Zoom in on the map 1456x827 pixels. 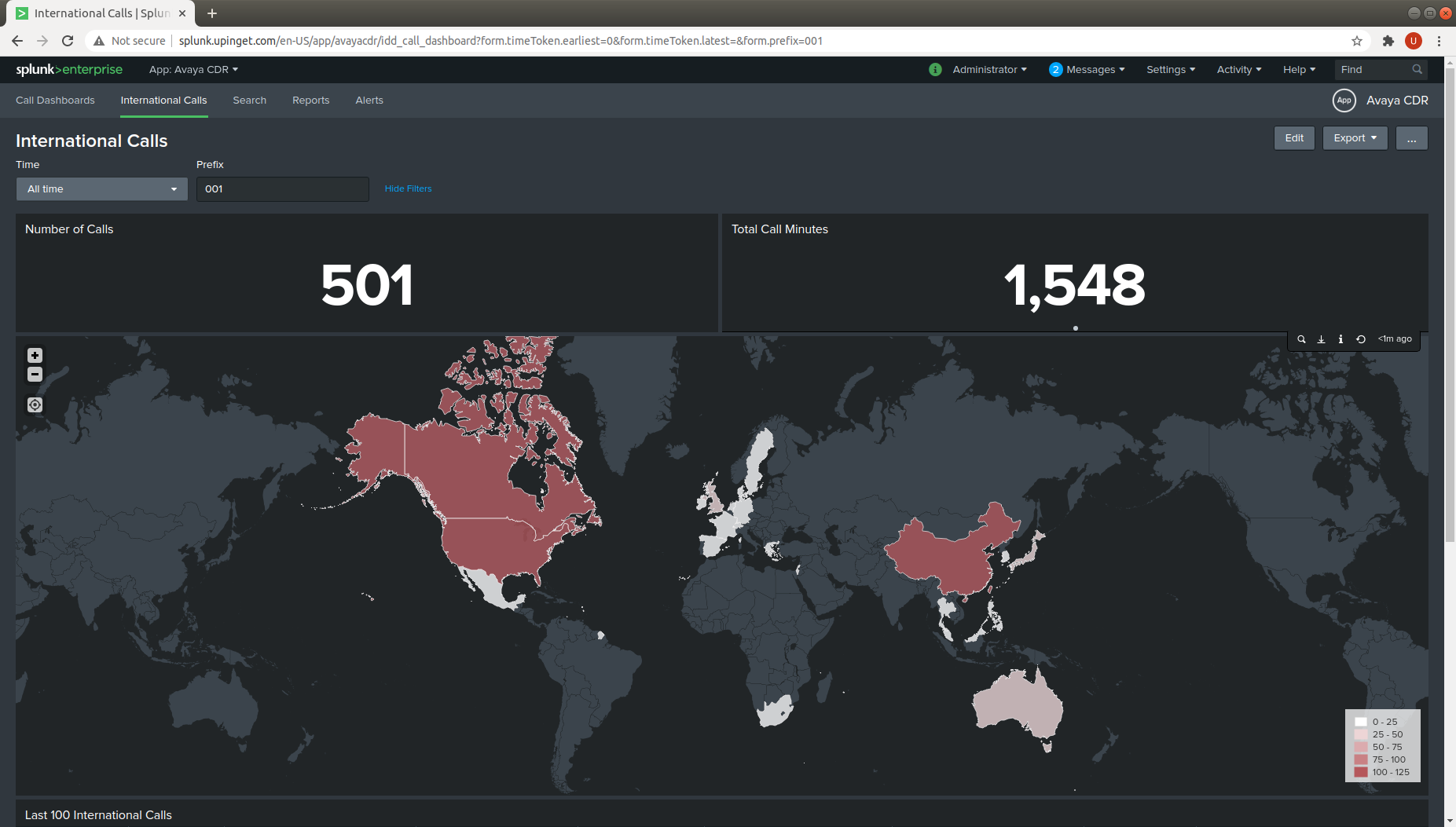click(x=35, y=355)
